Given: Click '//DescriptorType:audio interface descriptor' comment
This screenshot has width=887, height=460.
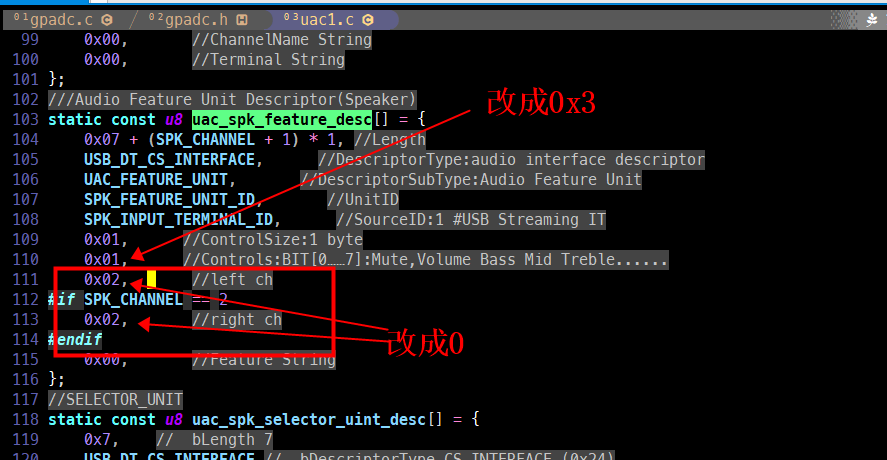Looking at the screenshot, I should (x=511, y=160).
